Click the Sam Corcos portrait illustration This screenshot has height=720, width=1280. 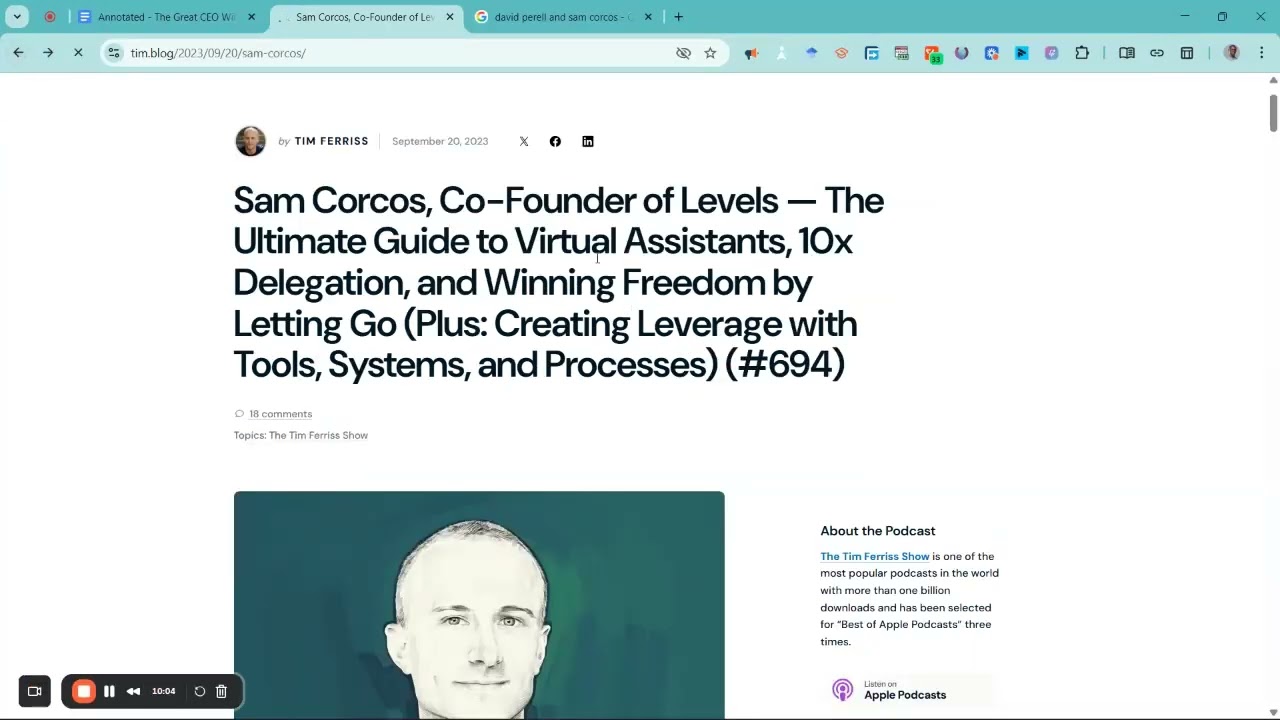tap(479, 605)
